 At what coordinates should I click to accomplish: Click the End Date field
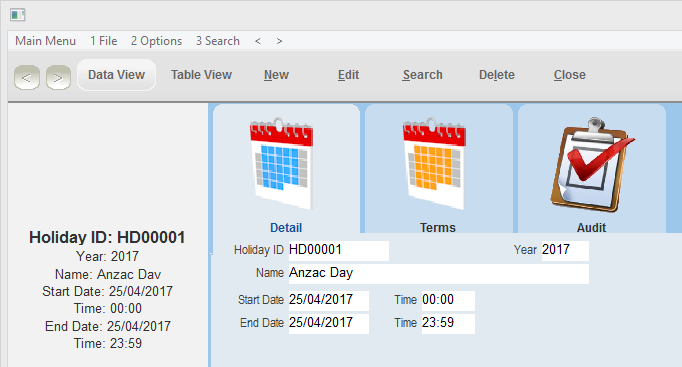click(x=329, y=324)
